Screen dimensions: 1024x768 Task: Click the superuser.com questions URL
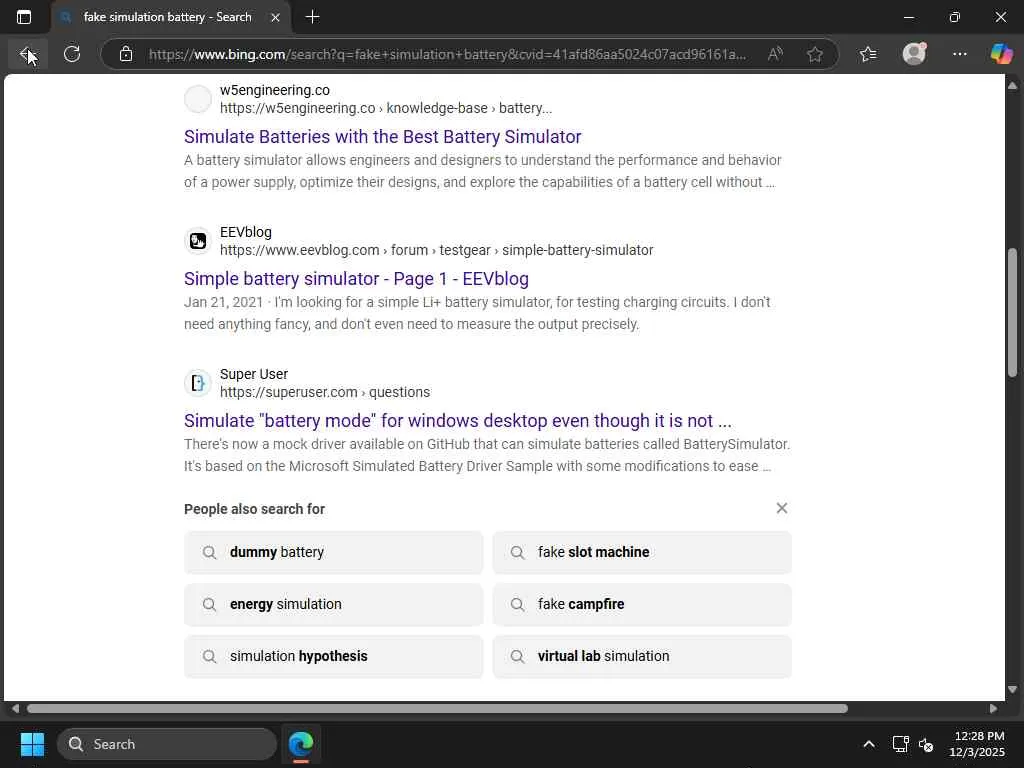click(325, 392)
